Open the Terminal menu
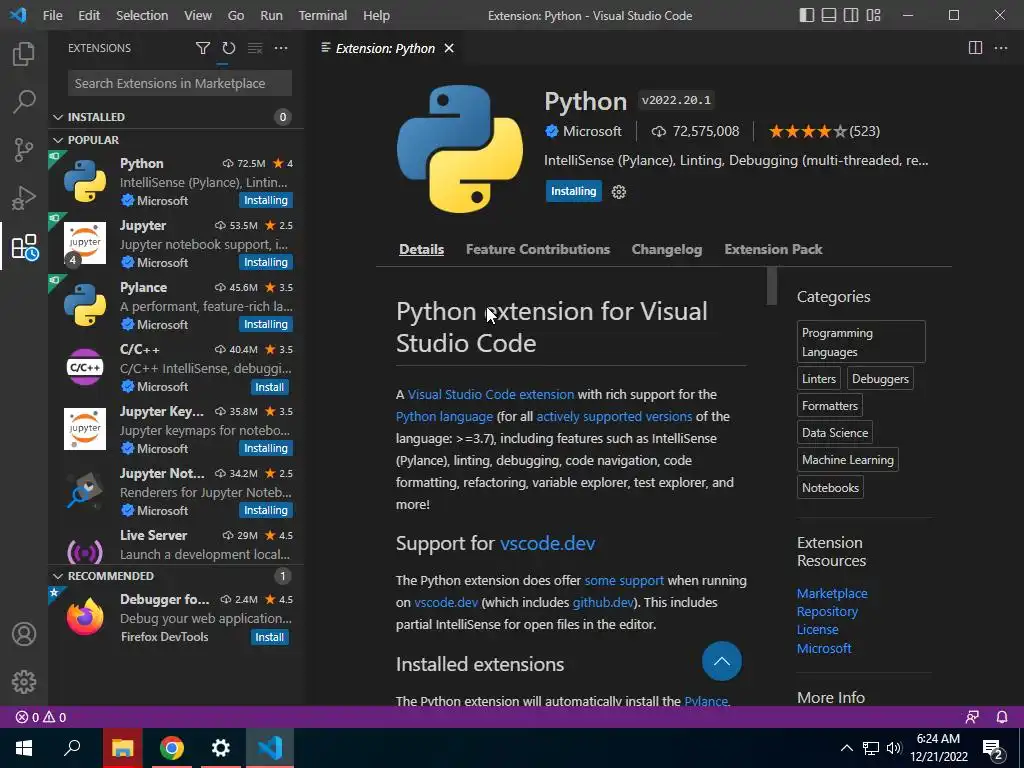The height and width of the screenshot is (768, 1024). (323, 15)
